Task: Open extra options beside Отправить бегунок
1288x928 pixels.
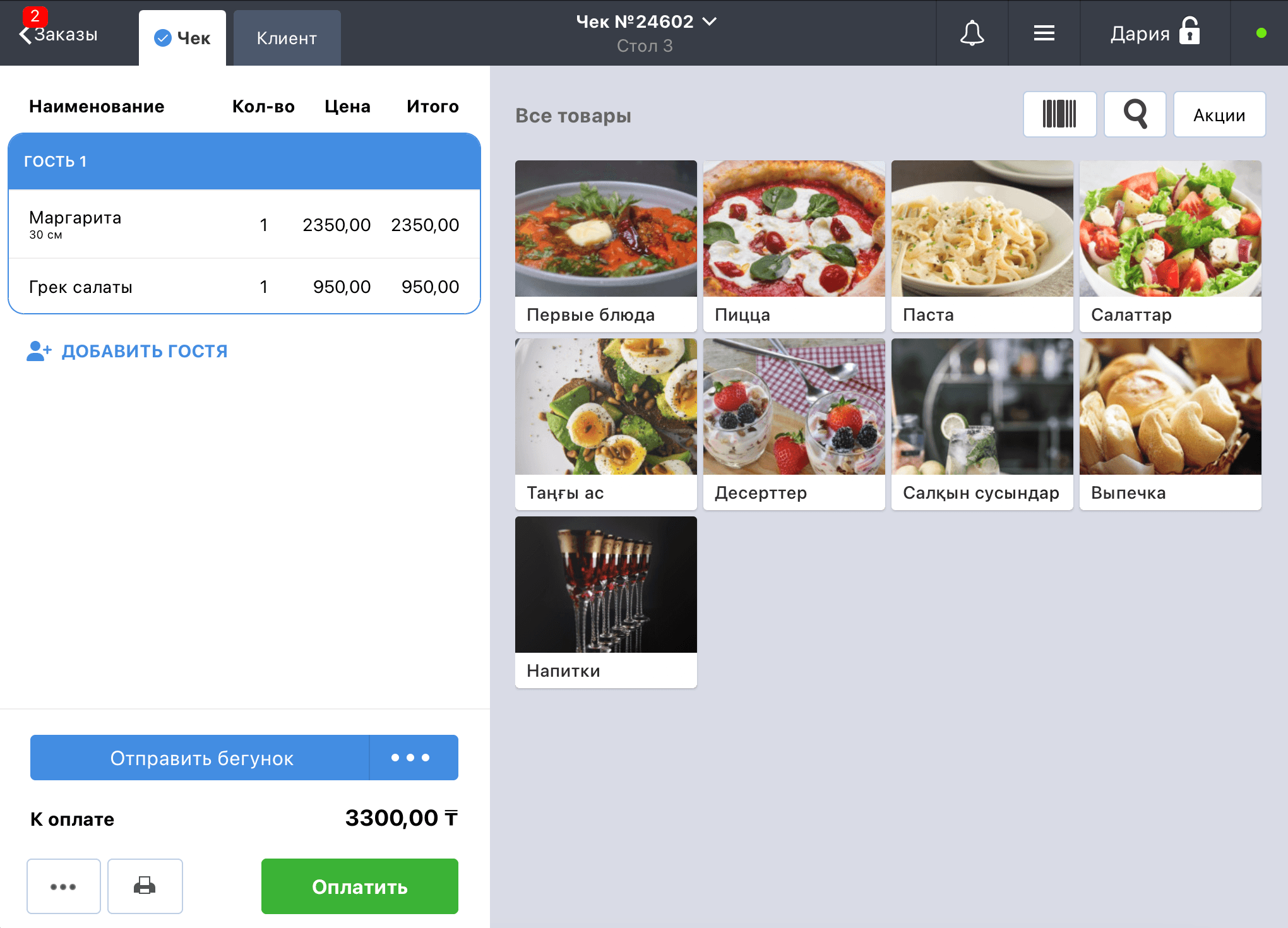Action: 414,758
